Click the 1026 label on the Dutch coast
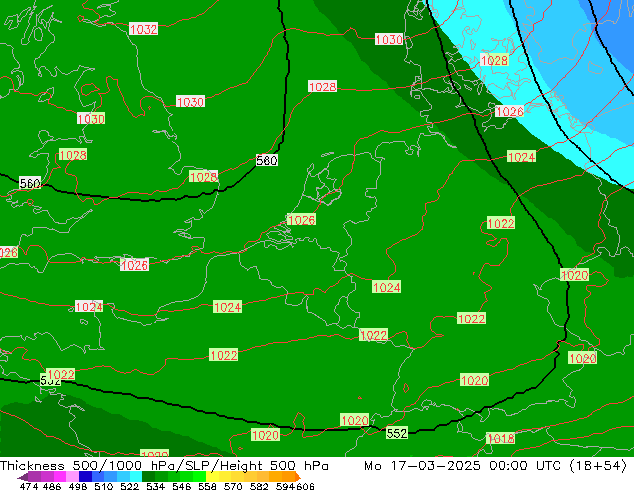 pos(301,220)
